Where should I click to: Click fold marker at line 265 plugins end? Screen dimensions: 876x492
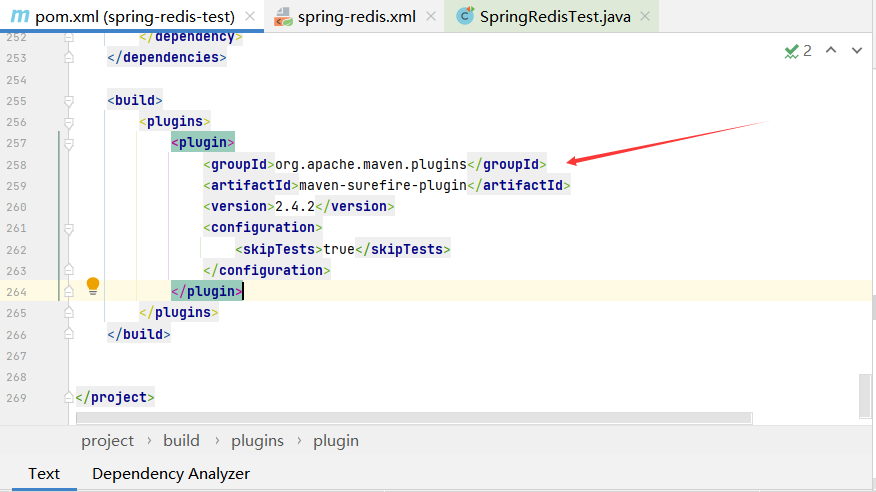tap(69, 313)
